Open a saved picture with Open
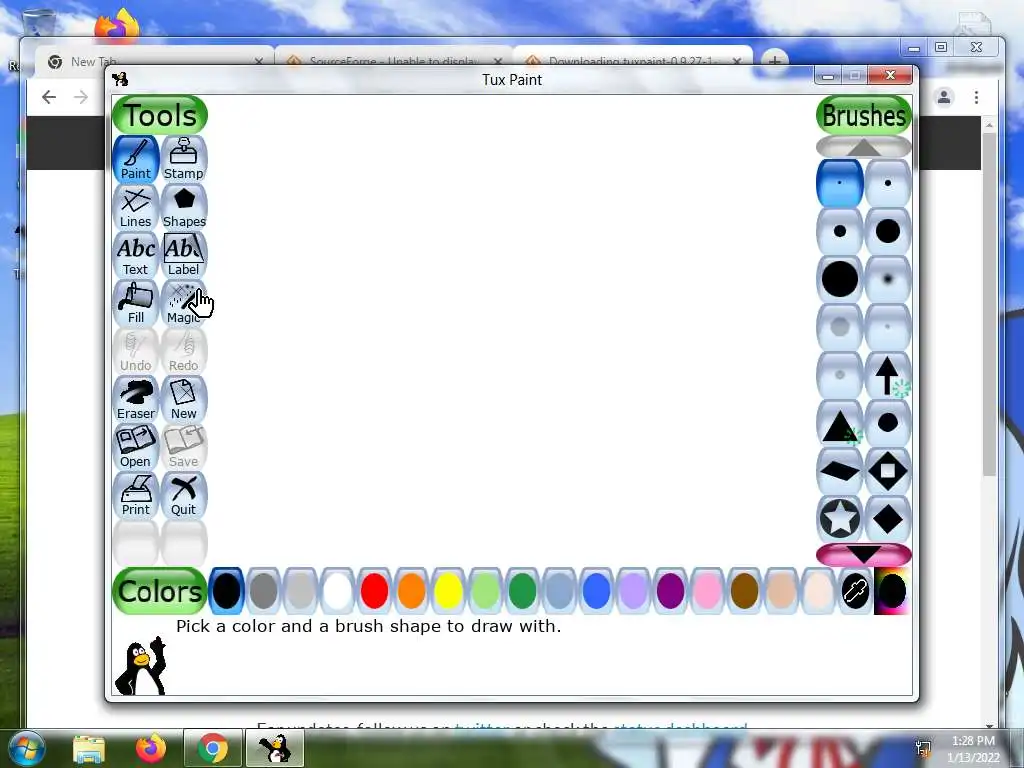 [x=136, y=447]
